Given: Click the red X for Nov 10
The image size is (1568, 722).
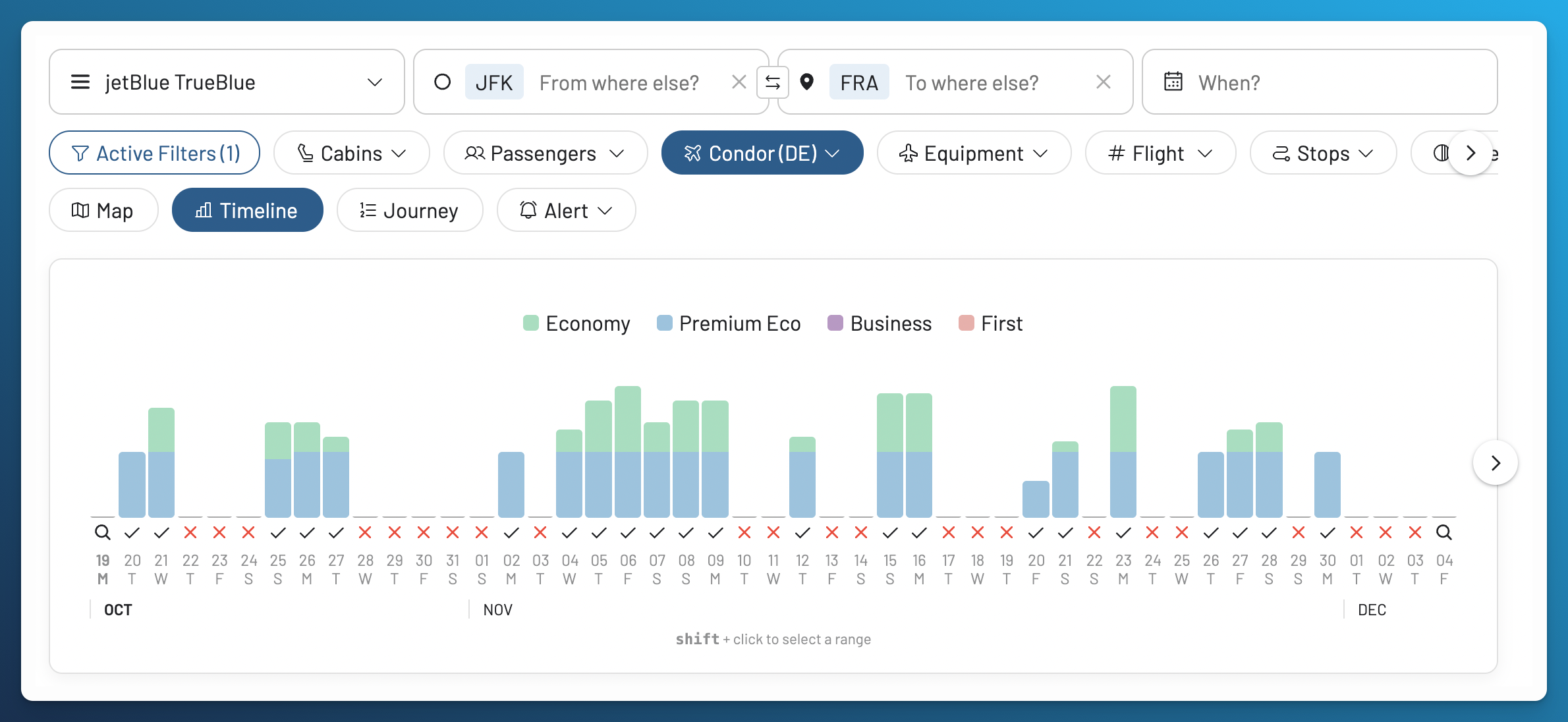Looking at the screenshot, I should [x=744, y=532].
